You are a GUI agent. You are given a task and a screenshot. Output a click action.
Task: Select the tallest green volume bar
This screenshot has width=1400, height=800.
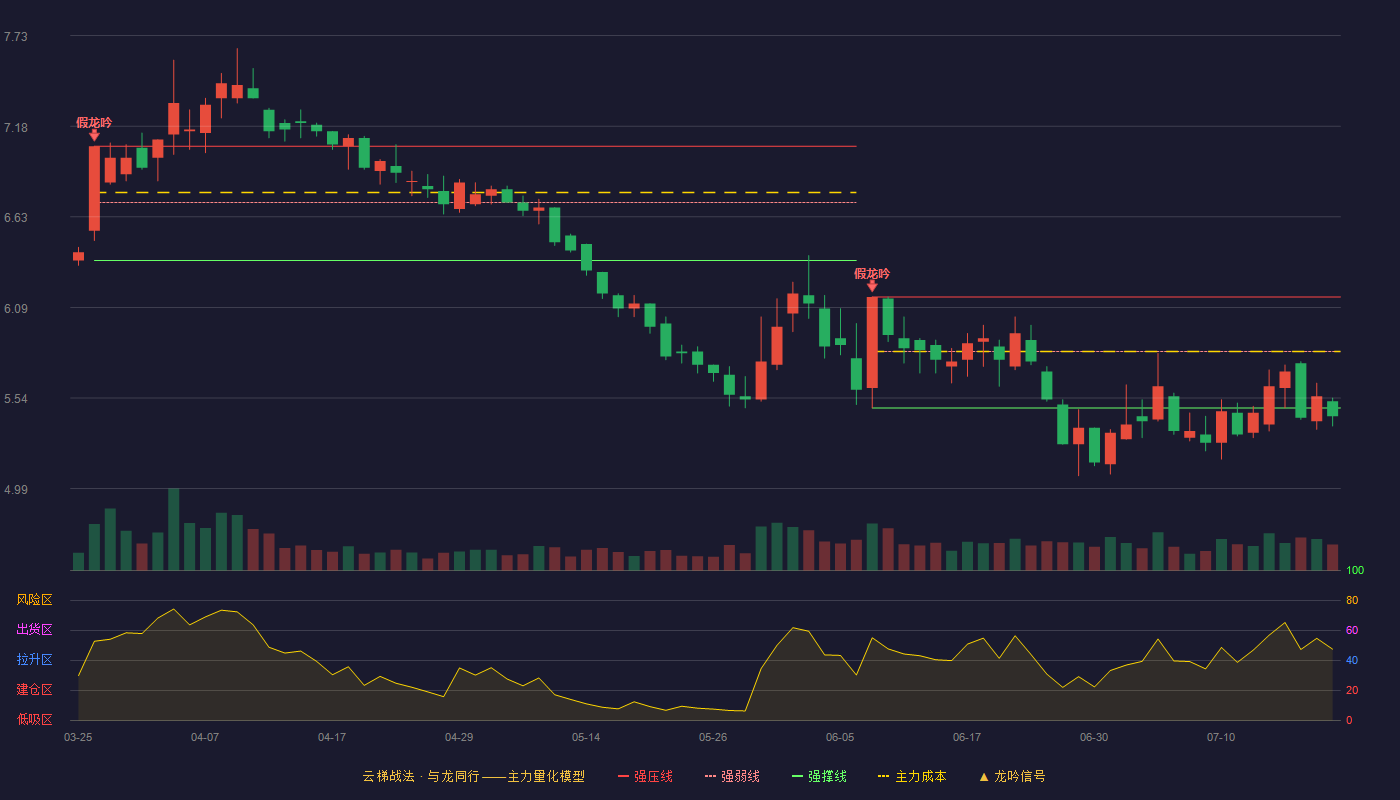coord(174,529)
